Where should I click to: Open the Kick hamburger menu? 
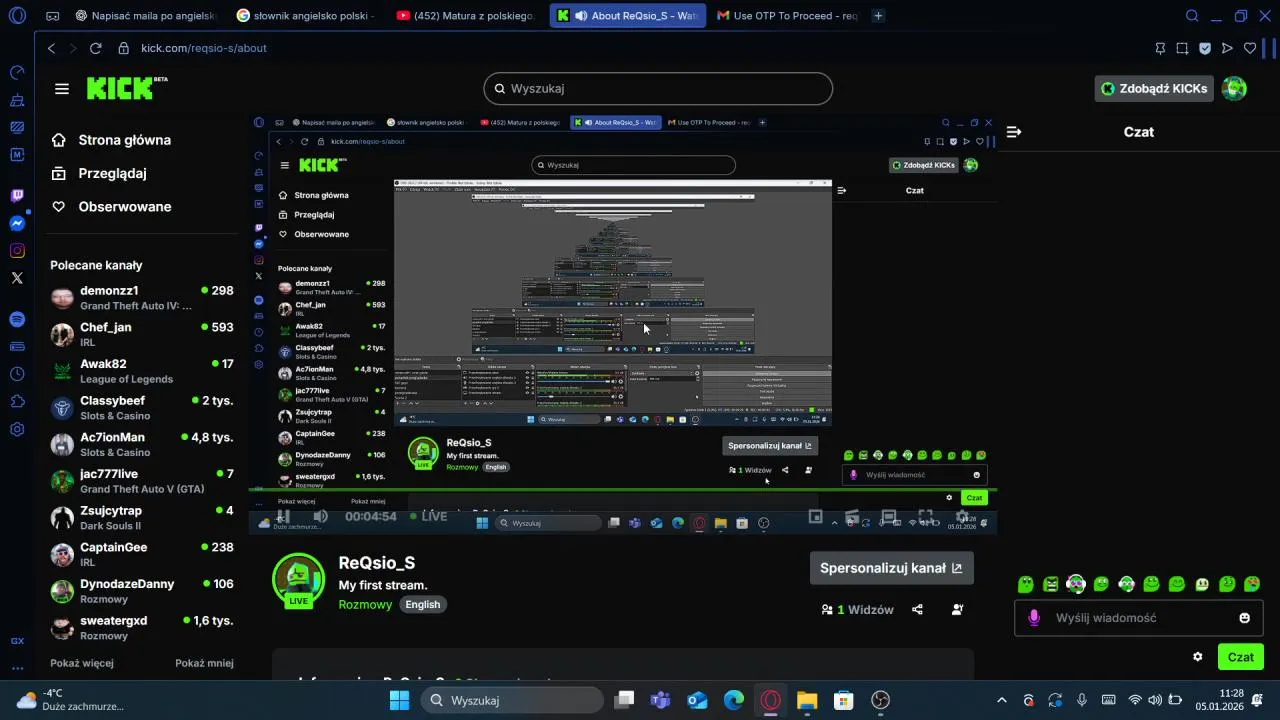[62, 89]
